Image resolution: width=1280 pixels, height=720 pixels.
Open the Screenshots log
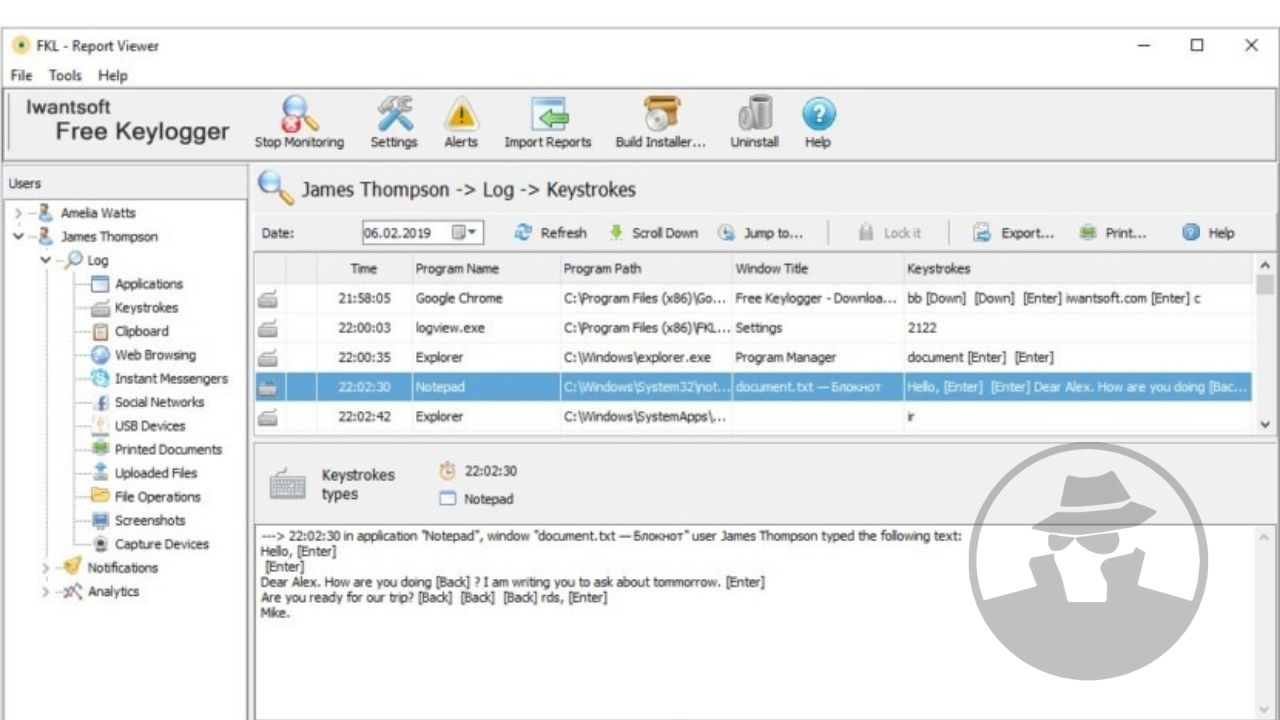coord(150,520)
